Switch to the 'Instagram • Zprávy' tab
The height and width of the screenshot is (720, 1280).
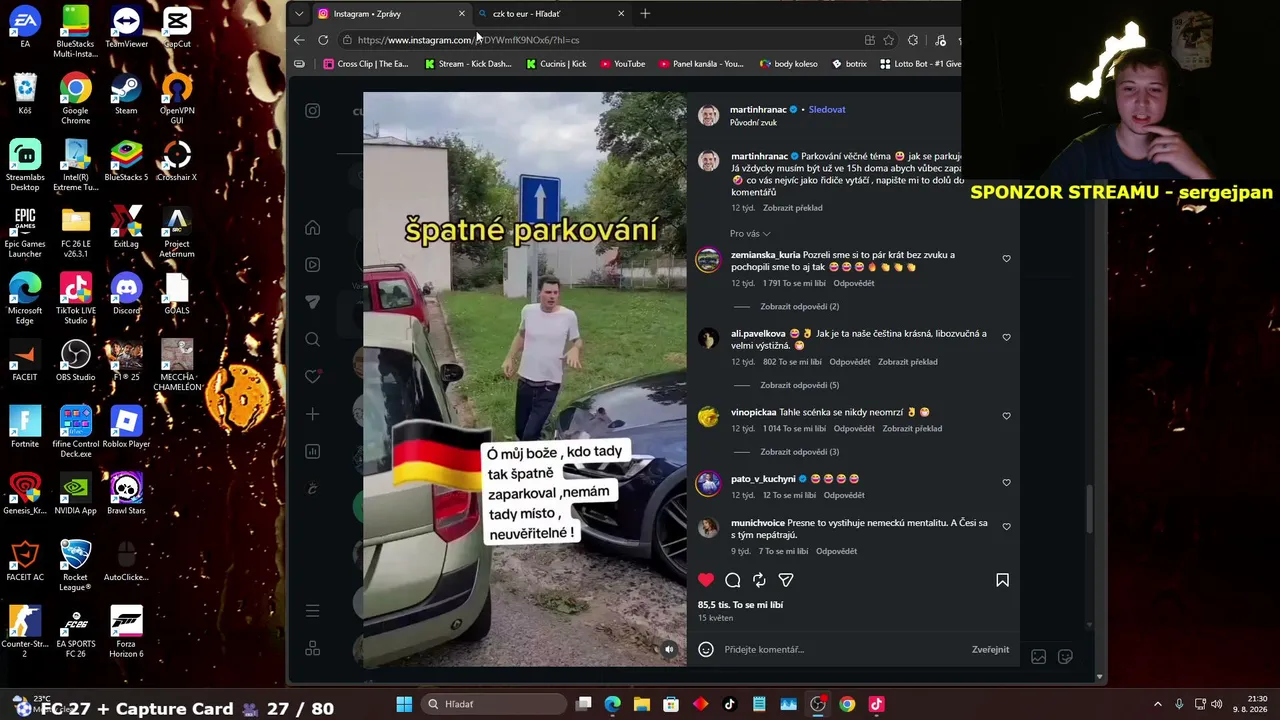(390, 14)
